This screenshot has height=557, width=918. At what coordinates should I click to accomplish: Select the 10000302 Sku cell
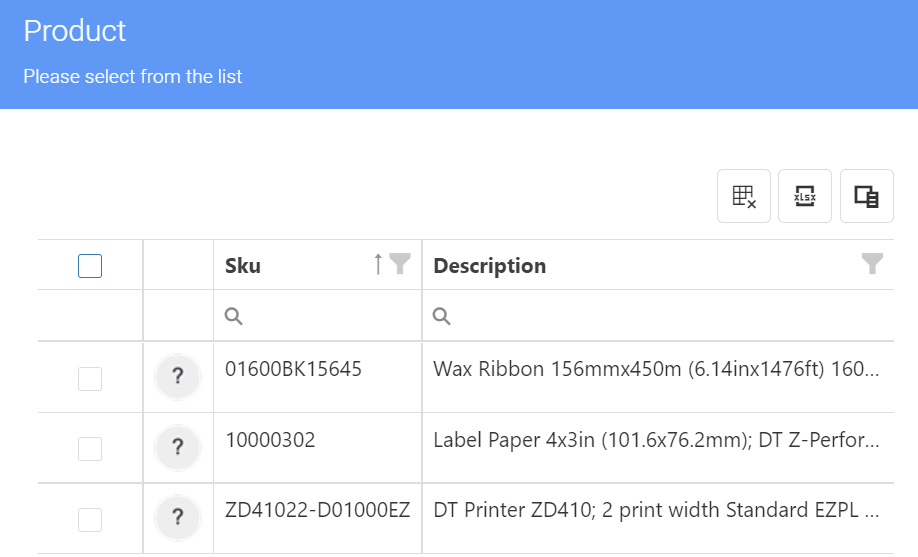[x=270, y=440]
